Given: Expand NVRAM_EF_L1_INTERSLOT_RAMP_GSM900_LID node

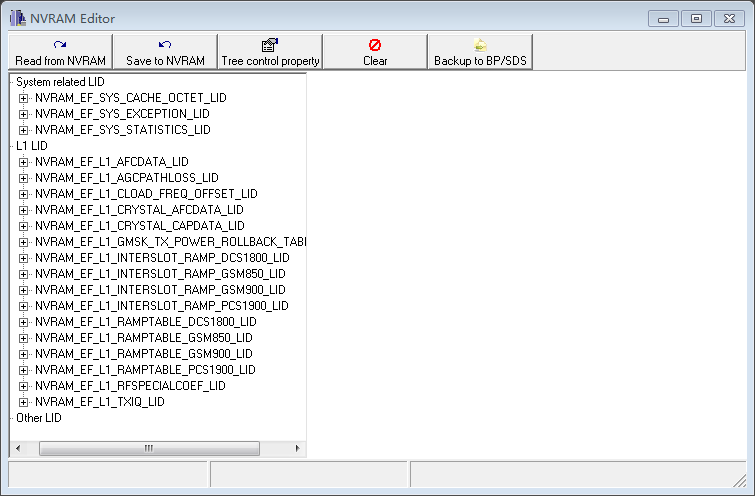Looking at the screenshot, I should 23,290.
